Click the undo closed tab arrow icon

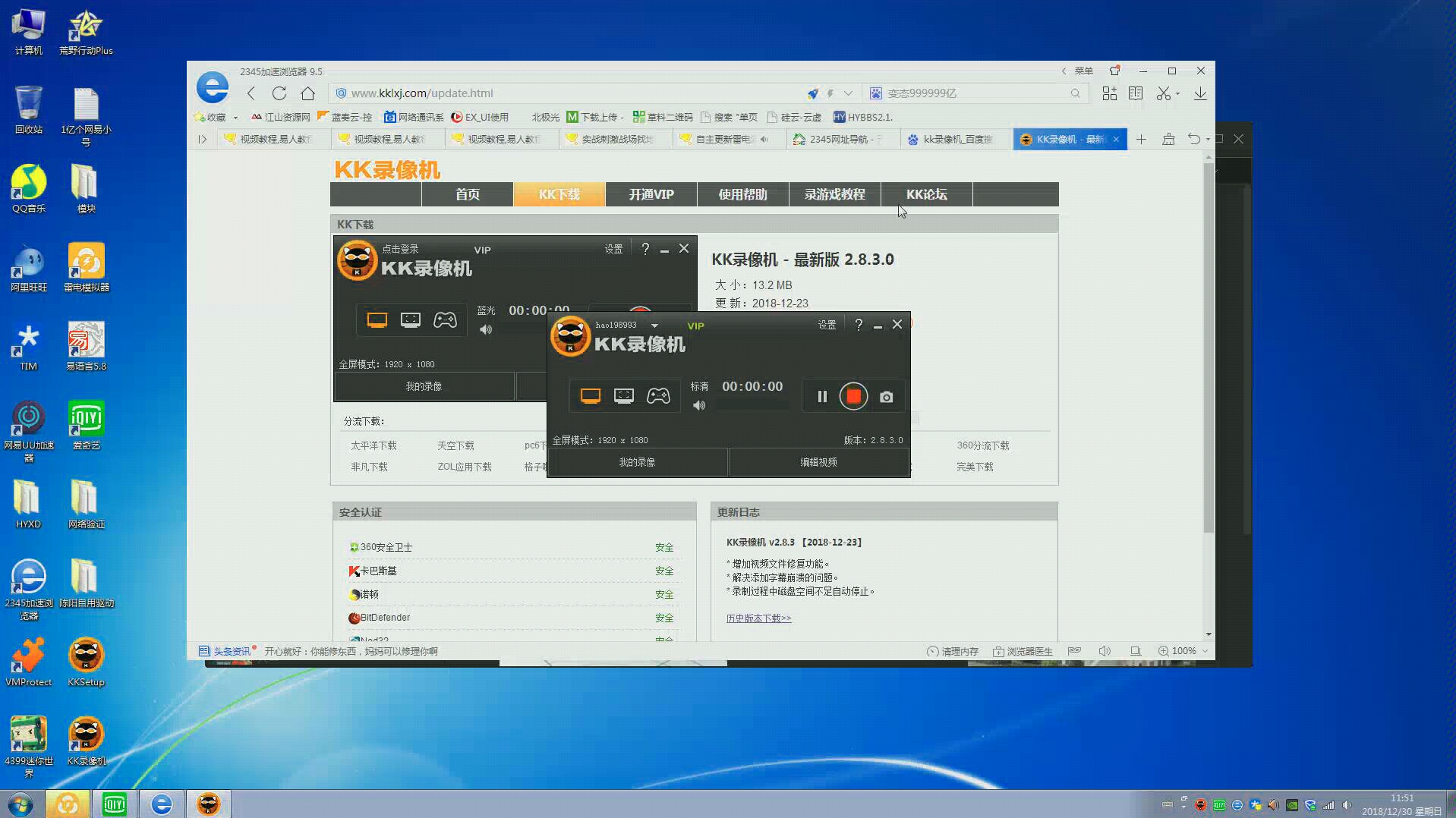(x=1194, y=139)
